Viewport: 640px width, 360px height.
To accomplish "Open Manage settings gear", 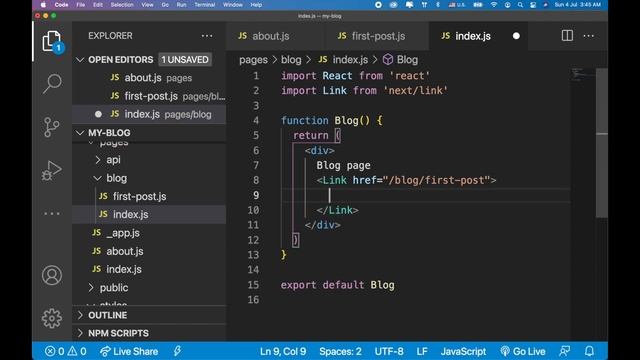I will click(52, 318).
